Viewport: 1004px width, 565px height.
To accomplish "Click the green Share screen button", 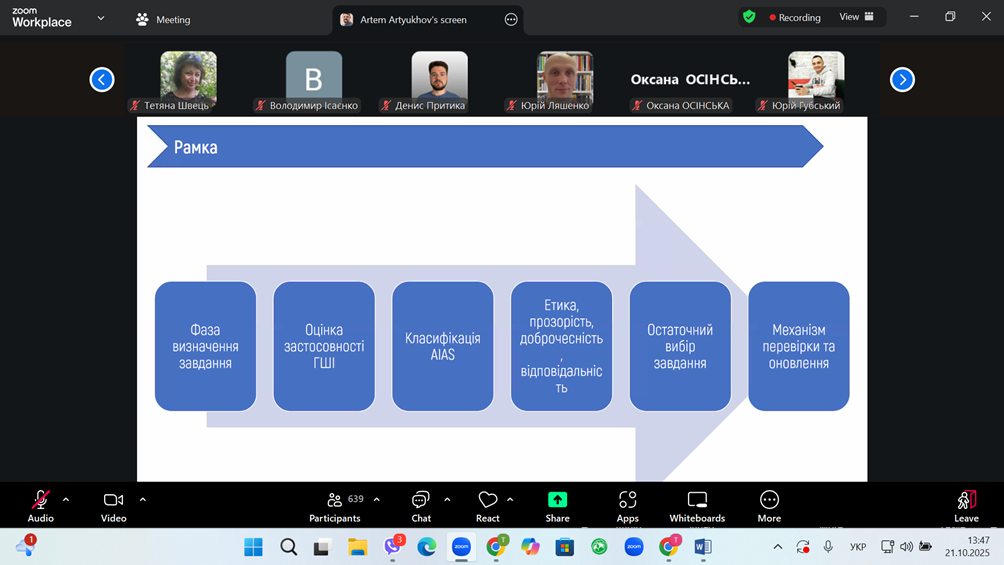I will 557,506.
